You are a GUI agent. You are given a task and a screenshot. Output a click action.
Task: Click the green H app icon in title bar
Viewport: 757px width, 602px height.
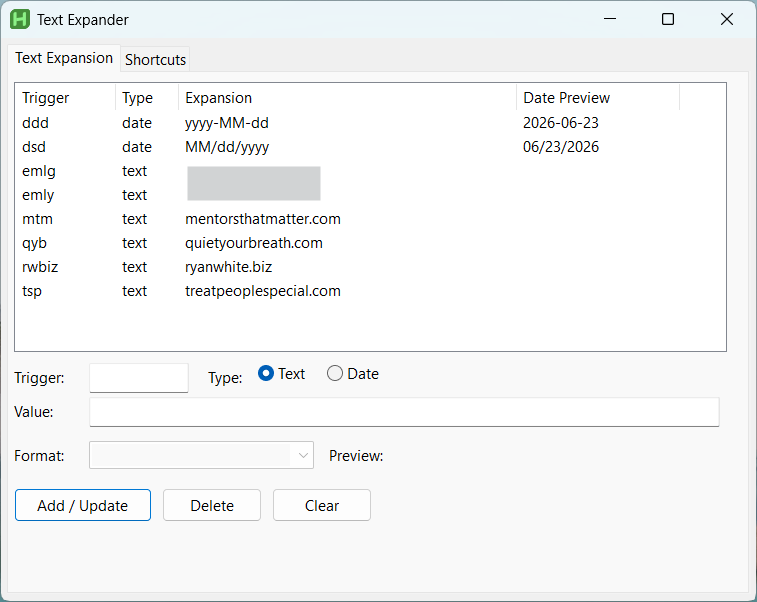[20, 19]
